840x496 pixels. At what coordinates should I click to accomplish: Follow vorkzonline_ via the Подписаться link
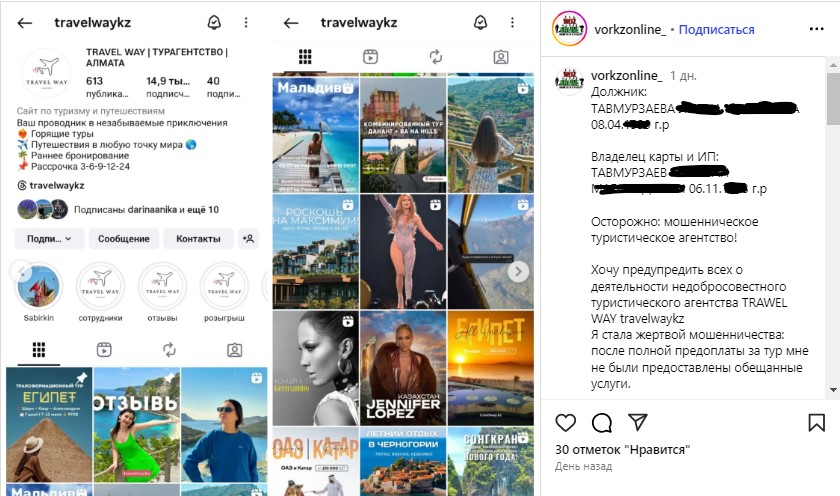716,30
